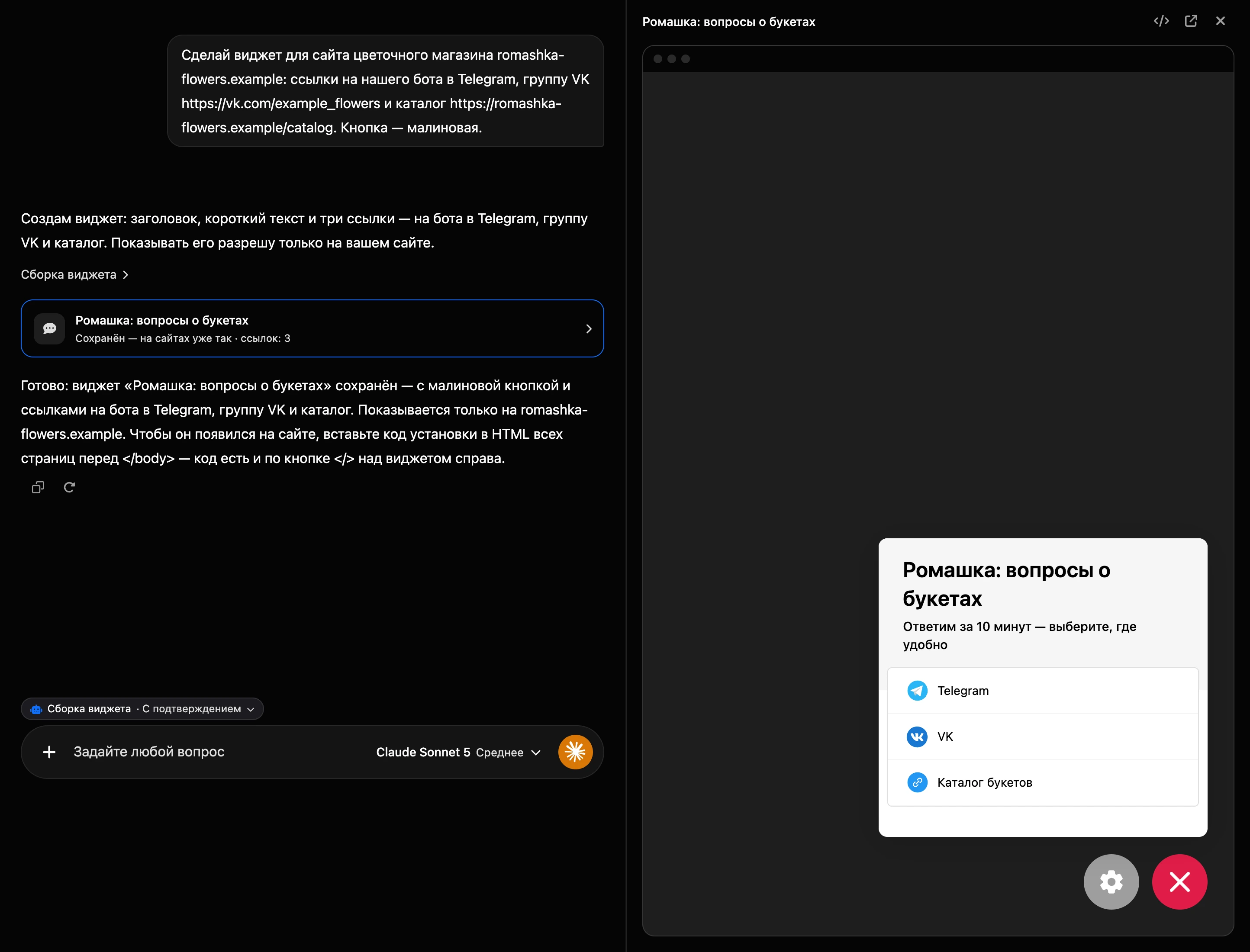
Task: Click the artifact card chevron arrow
Action: [589, 329]
